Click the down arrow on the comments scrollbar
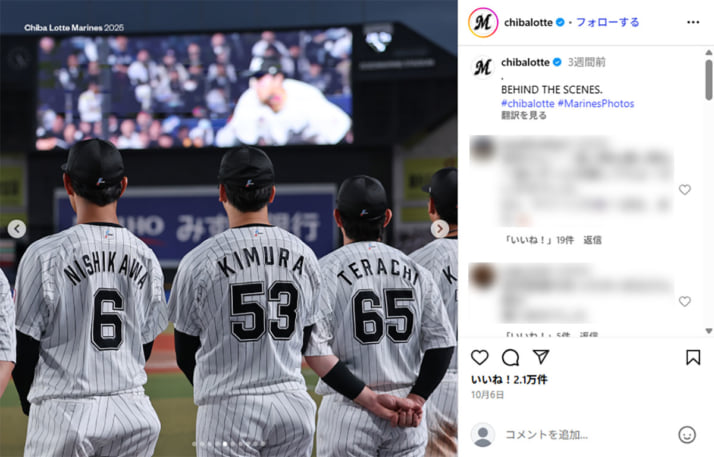 (709, 331)
